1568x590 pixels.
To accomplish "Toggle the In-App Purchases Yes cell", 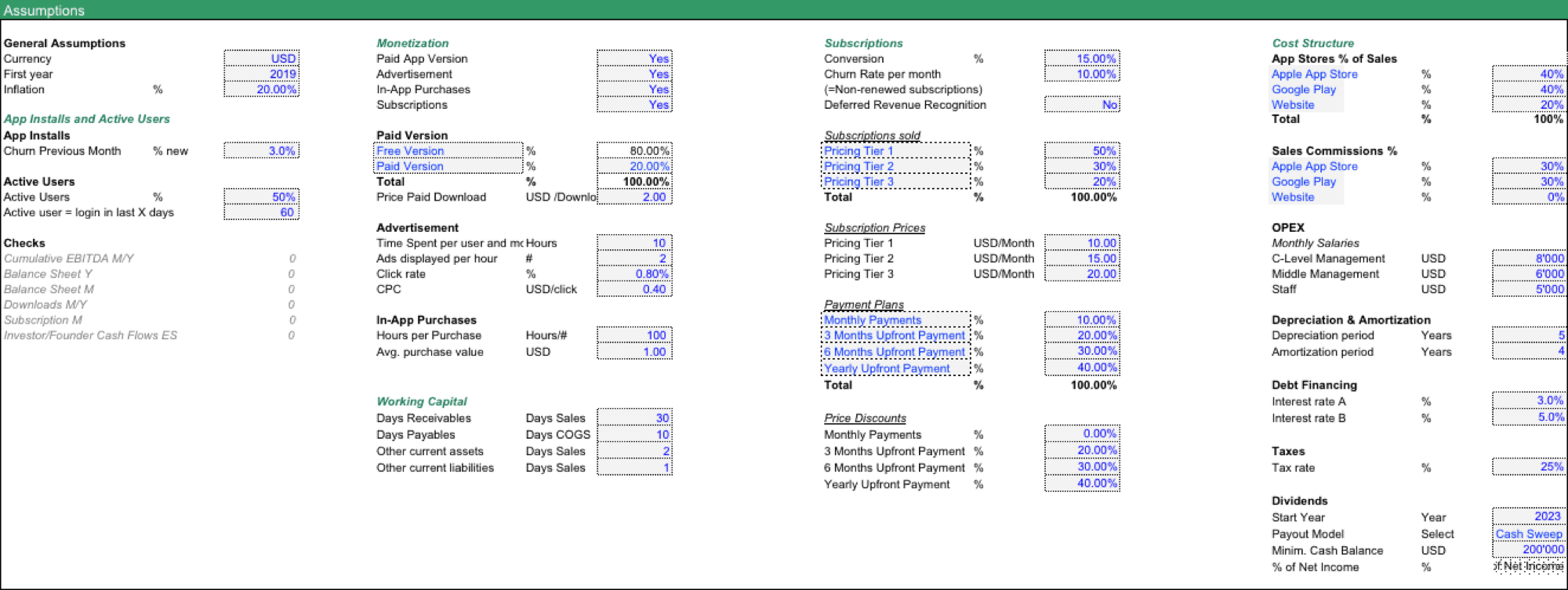I will click(x=634, y=89).
